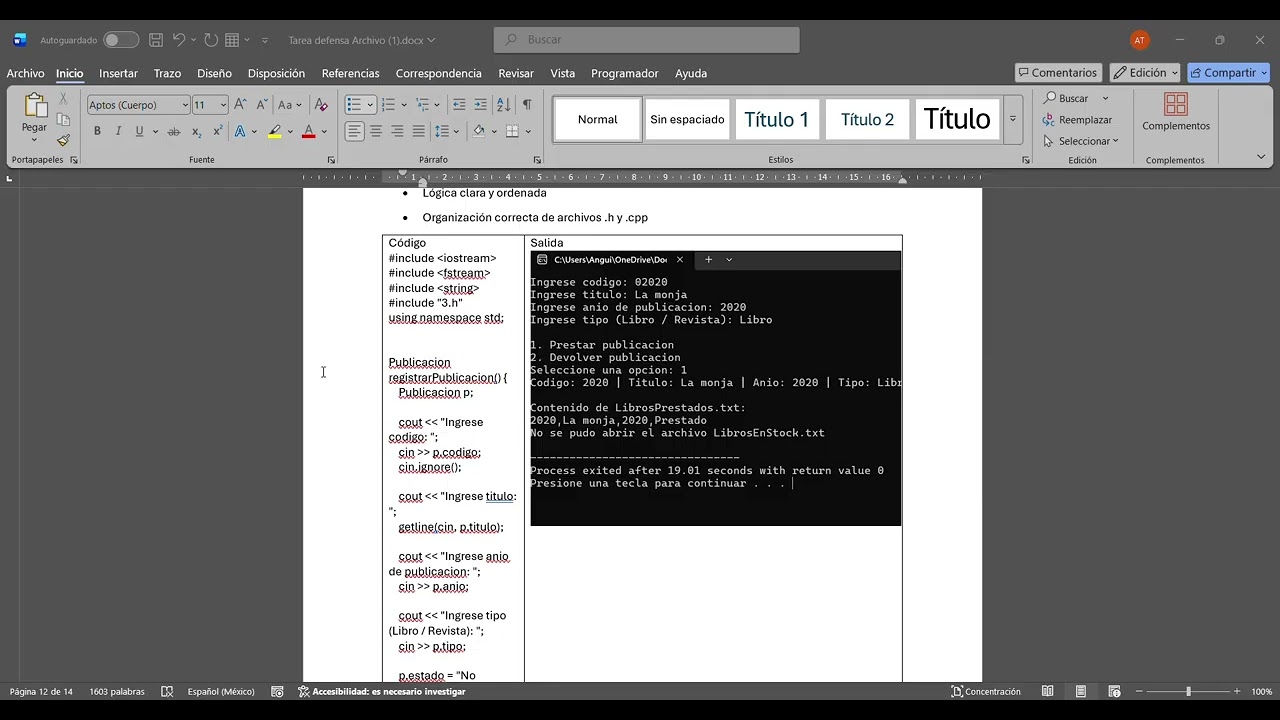Open the font name dropdown Aptos (Cuerpo)
Viewport: 1280px width, 720px height.
click(138, 105)
